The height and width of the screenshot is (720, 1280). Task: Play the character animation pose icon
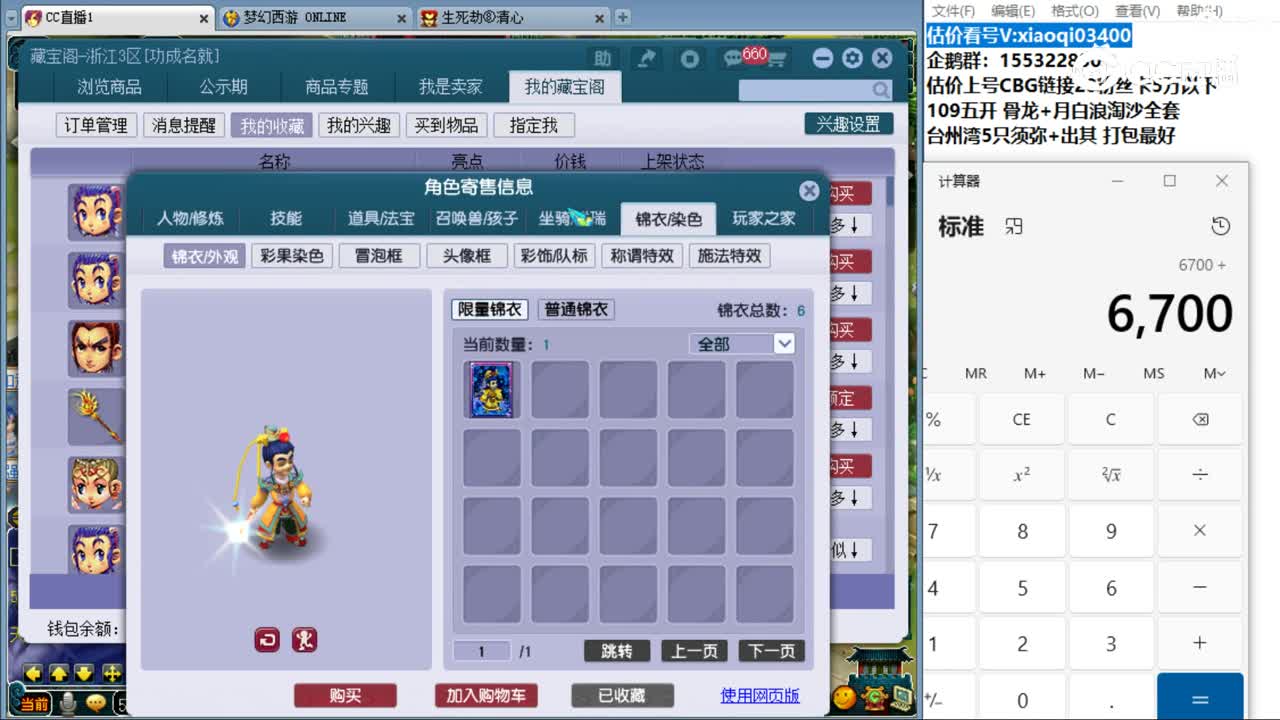pos(305,639)
